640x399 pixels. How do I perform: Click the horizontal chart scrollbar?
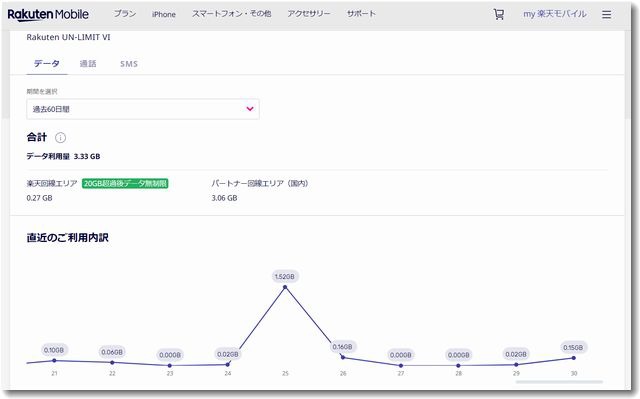559,382
